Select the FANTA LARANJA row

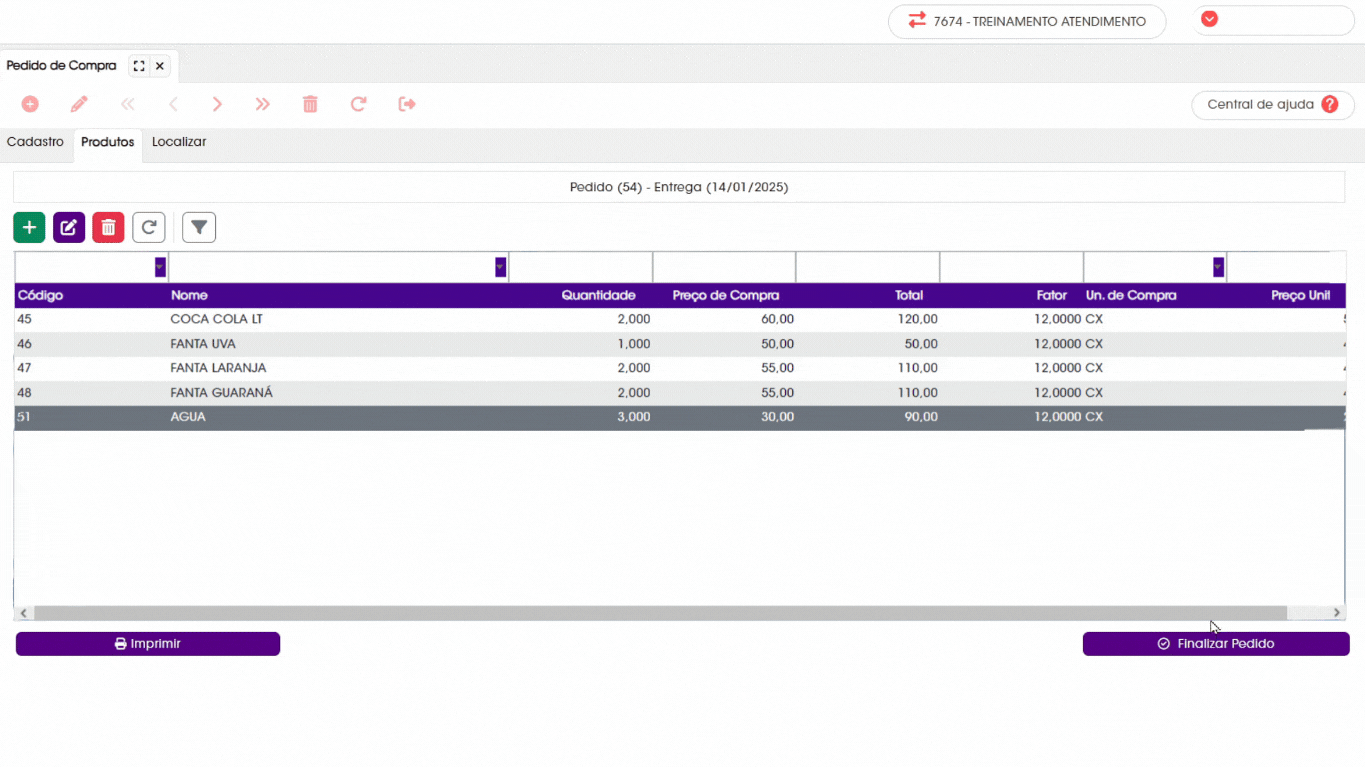pos(680,369)
